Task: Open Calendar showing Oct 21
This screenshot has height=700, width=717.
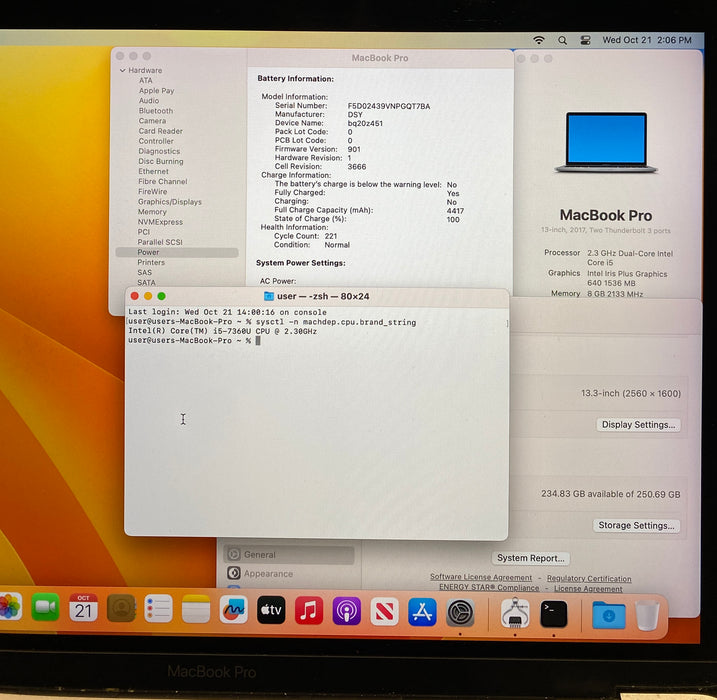Action: pyautogui.click(x=83, y=608)
